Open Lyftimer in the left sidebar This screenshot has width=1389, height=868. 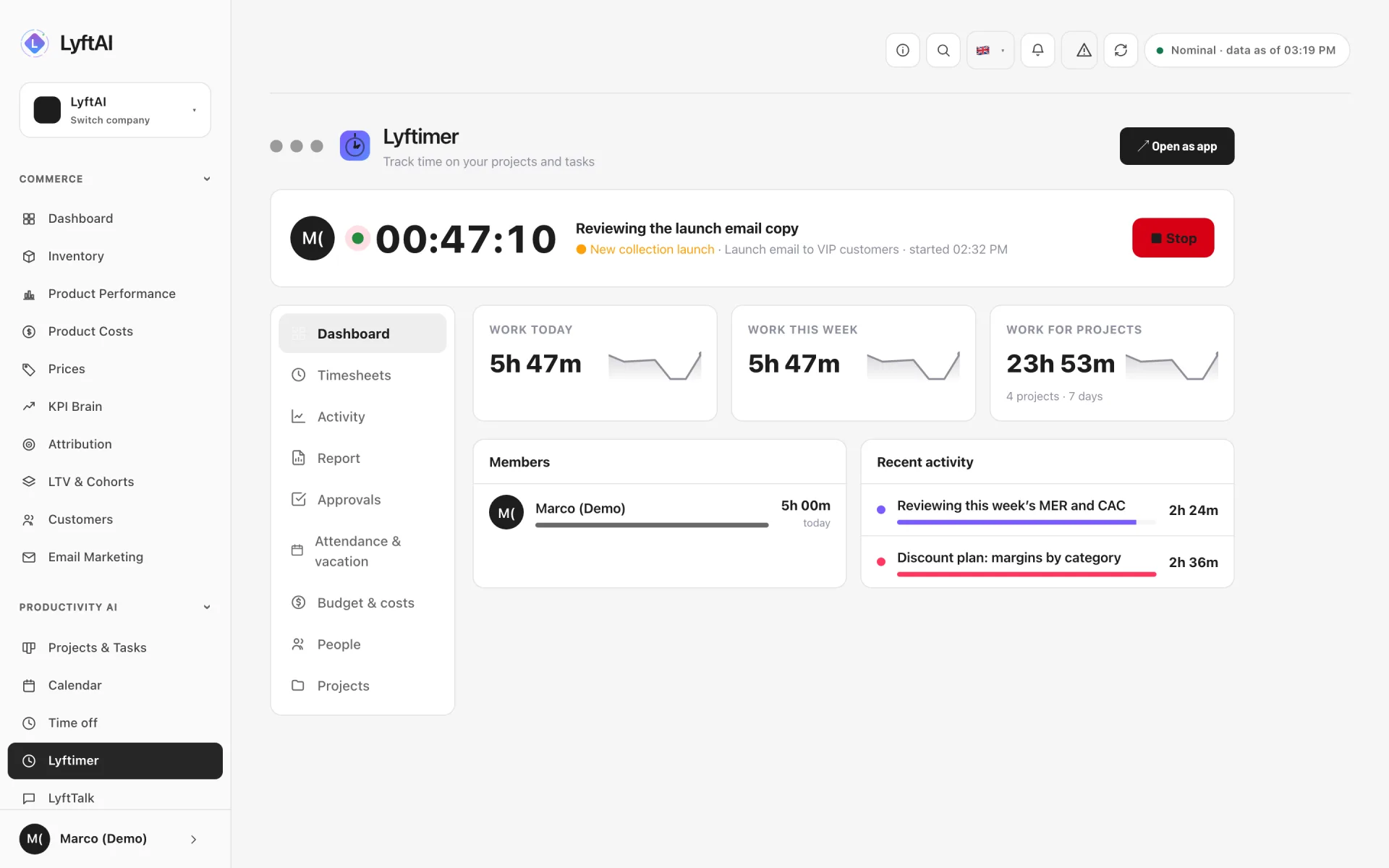click(x=115, y=761)
